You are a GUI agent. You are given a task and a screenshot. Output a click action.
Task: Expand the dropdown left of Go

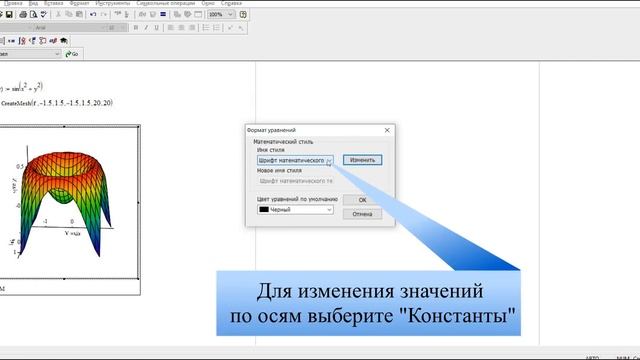point(57,54)
